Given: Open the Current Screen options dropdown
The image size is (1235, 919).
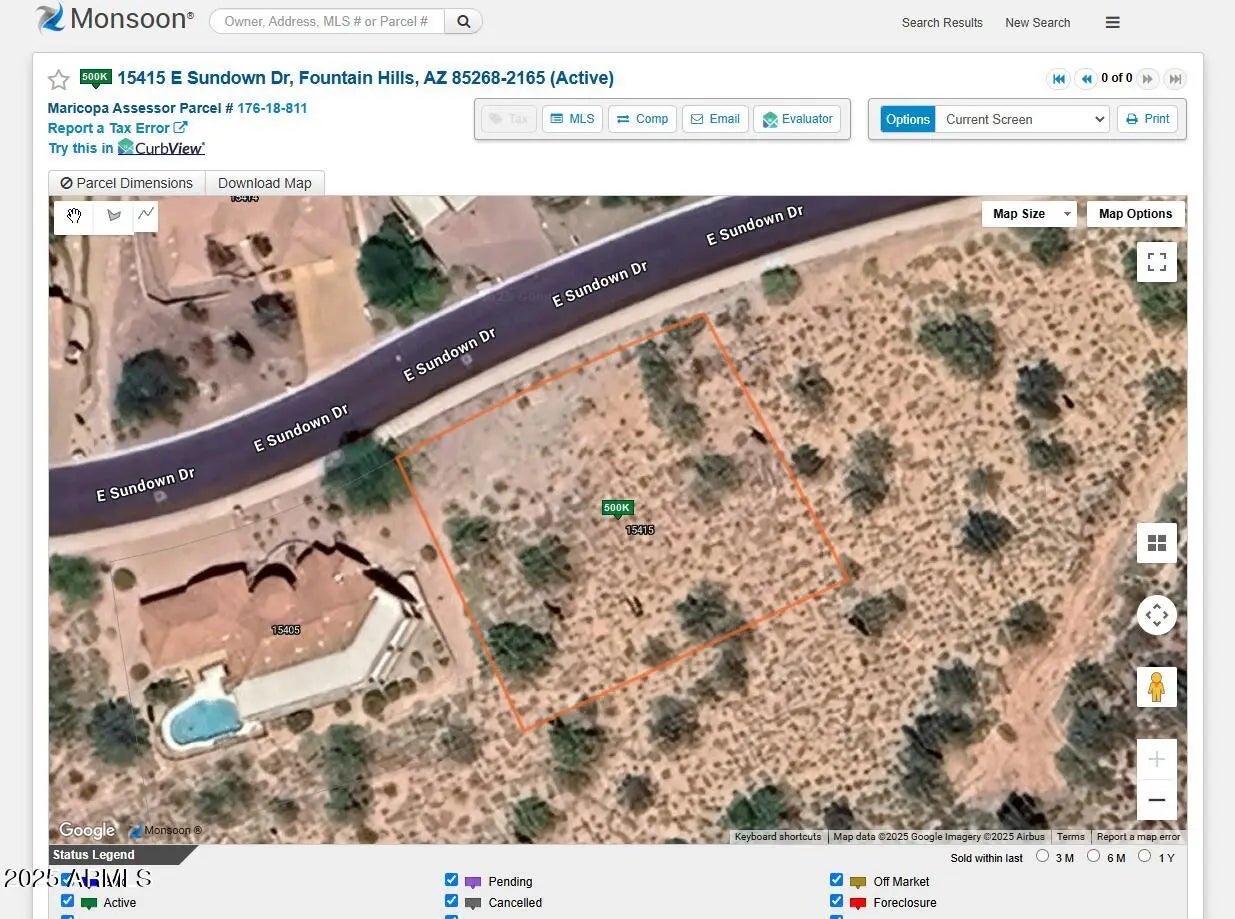Looking at the screenshot, I should click(1022, 119).
